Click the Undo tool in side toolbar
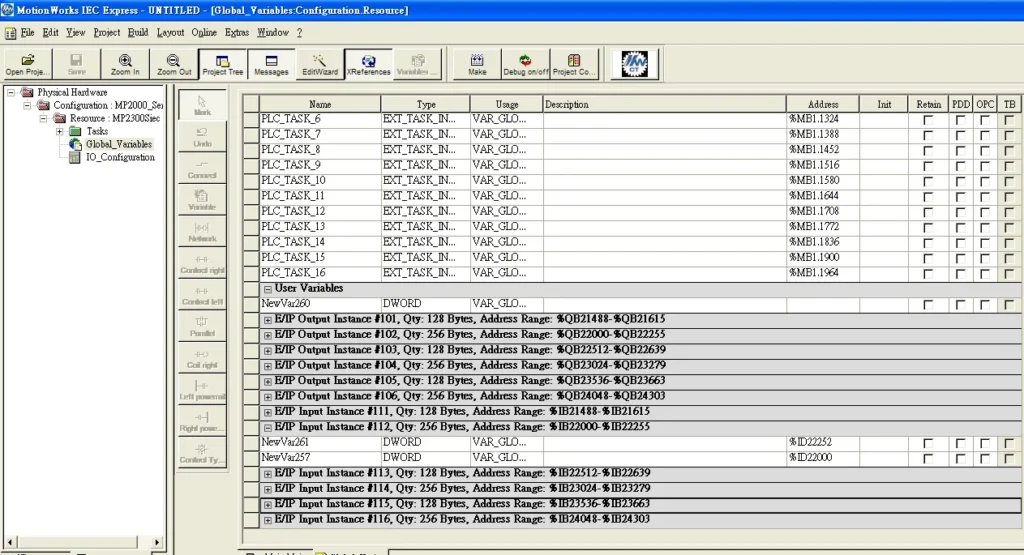The width and height of the screenshot is (1024, 555). coord(202,137)
